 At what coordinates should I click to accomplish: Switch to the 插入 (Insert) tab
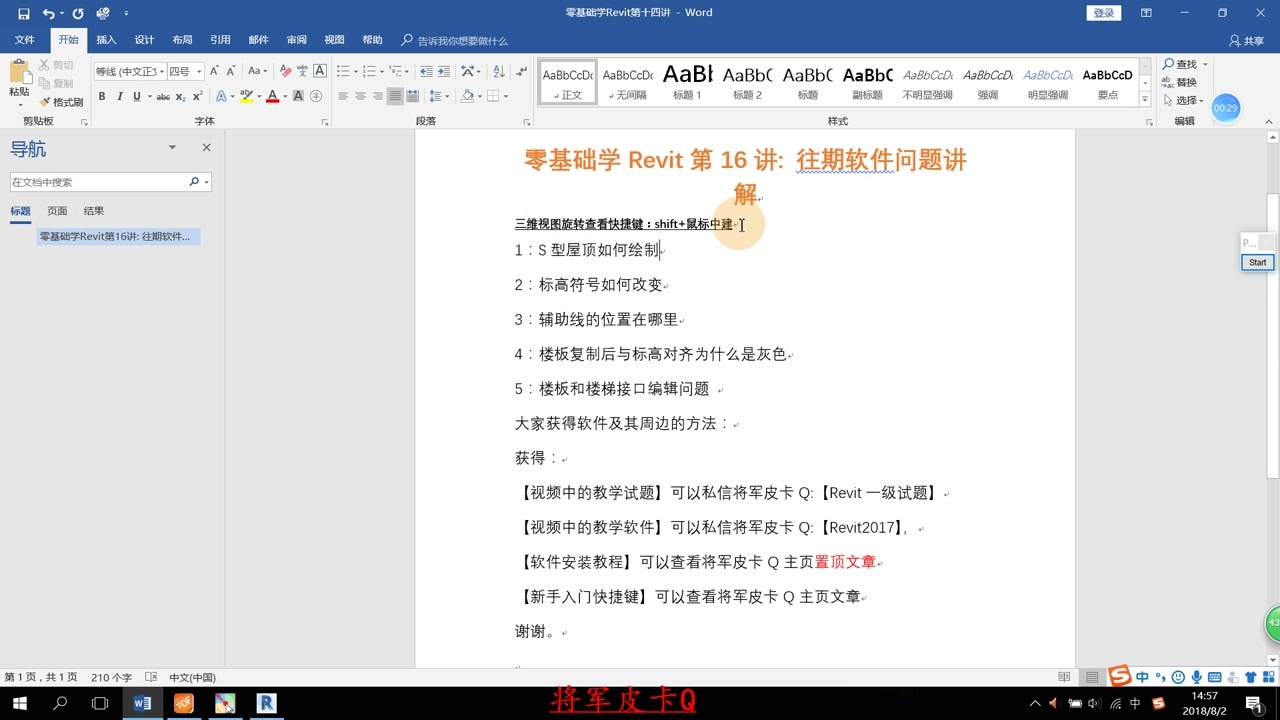(x=106, y=40)
